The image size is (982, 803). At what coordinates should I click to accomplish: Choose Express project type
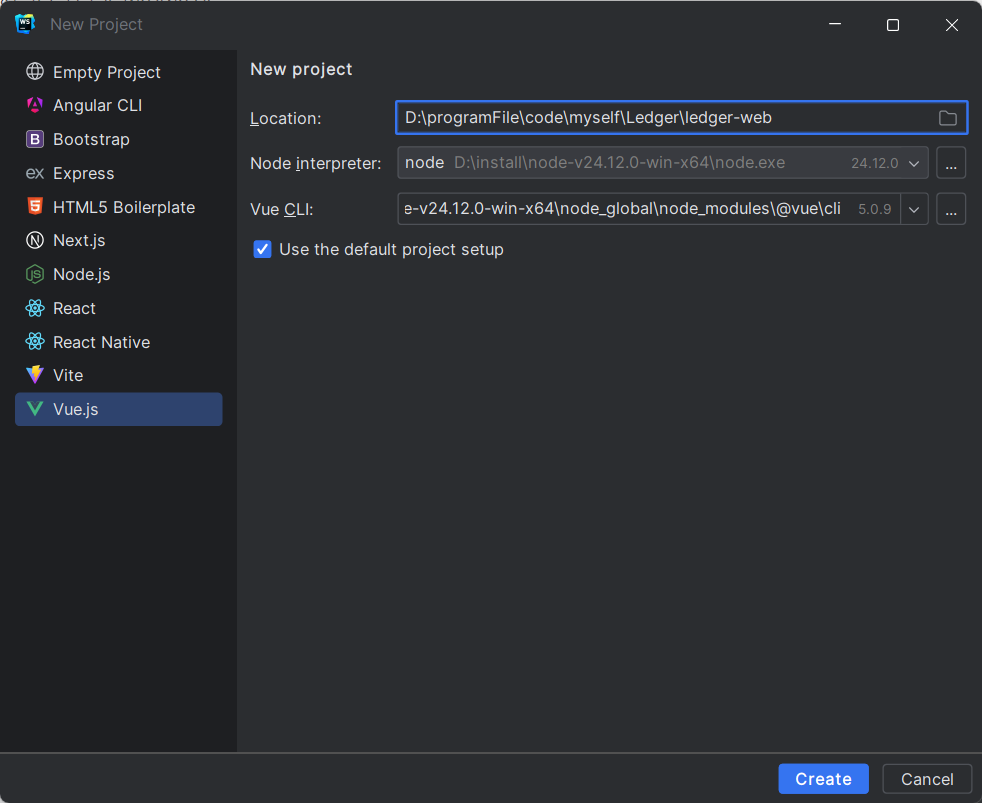(x=118, y=173)
